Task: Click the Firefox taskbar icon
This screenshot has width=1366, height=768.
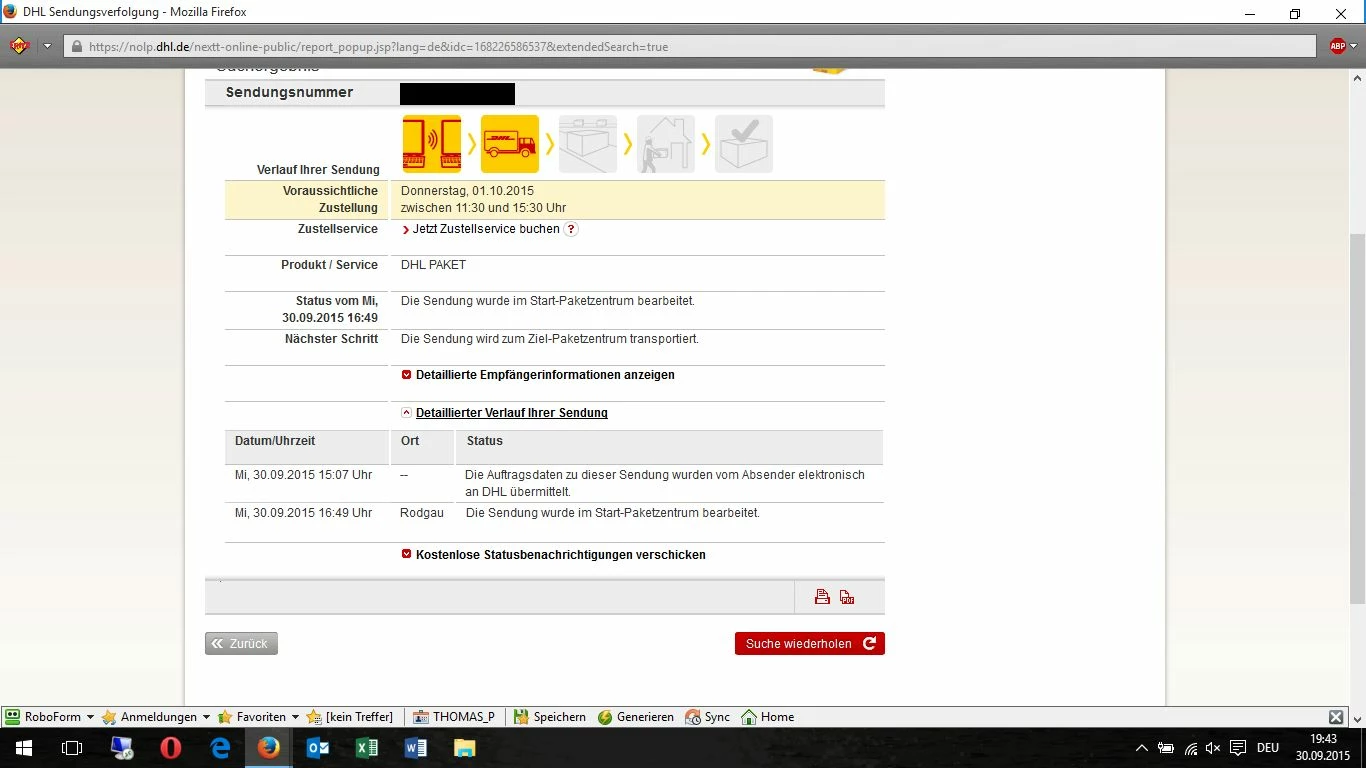Action: pyautogui.click(x=269, y=748)
